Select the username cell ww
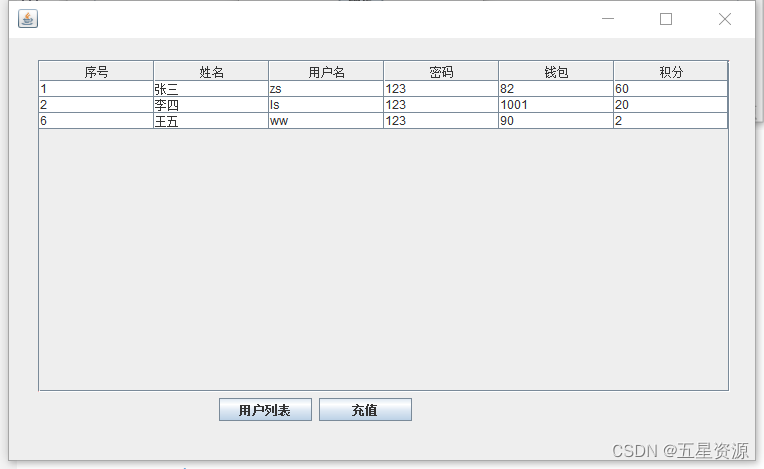764x469 pixels. (x=326, y=121)
